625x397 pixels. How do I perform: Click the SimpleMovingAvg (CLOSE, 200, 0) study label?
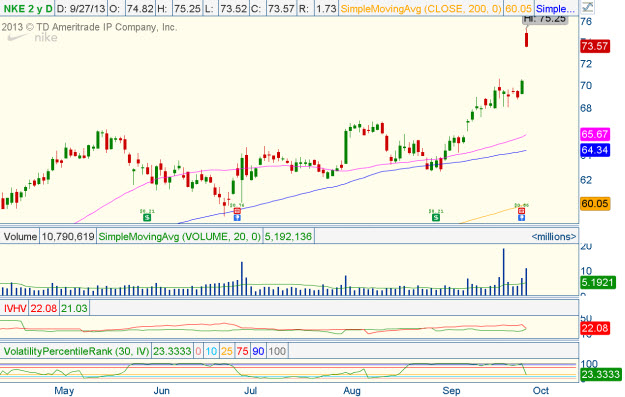click(x=421, y=8)
